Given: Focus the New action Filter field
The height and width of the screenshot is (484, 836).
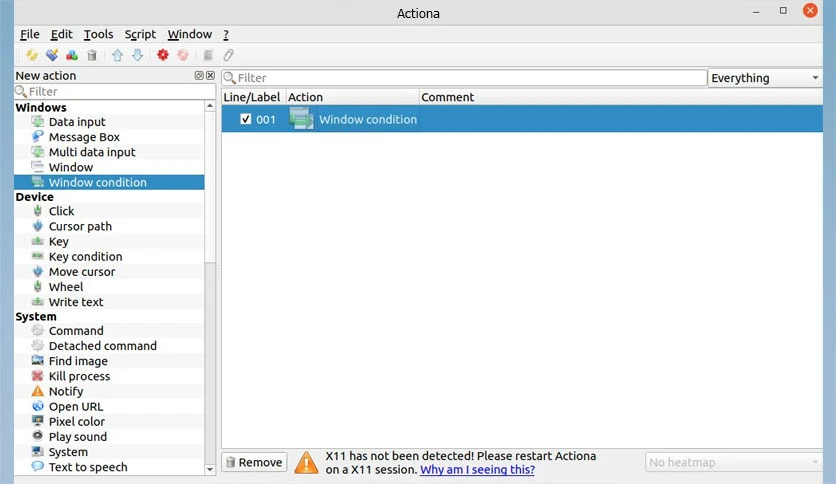Looking at the screenshot, I should coord(115,92).
